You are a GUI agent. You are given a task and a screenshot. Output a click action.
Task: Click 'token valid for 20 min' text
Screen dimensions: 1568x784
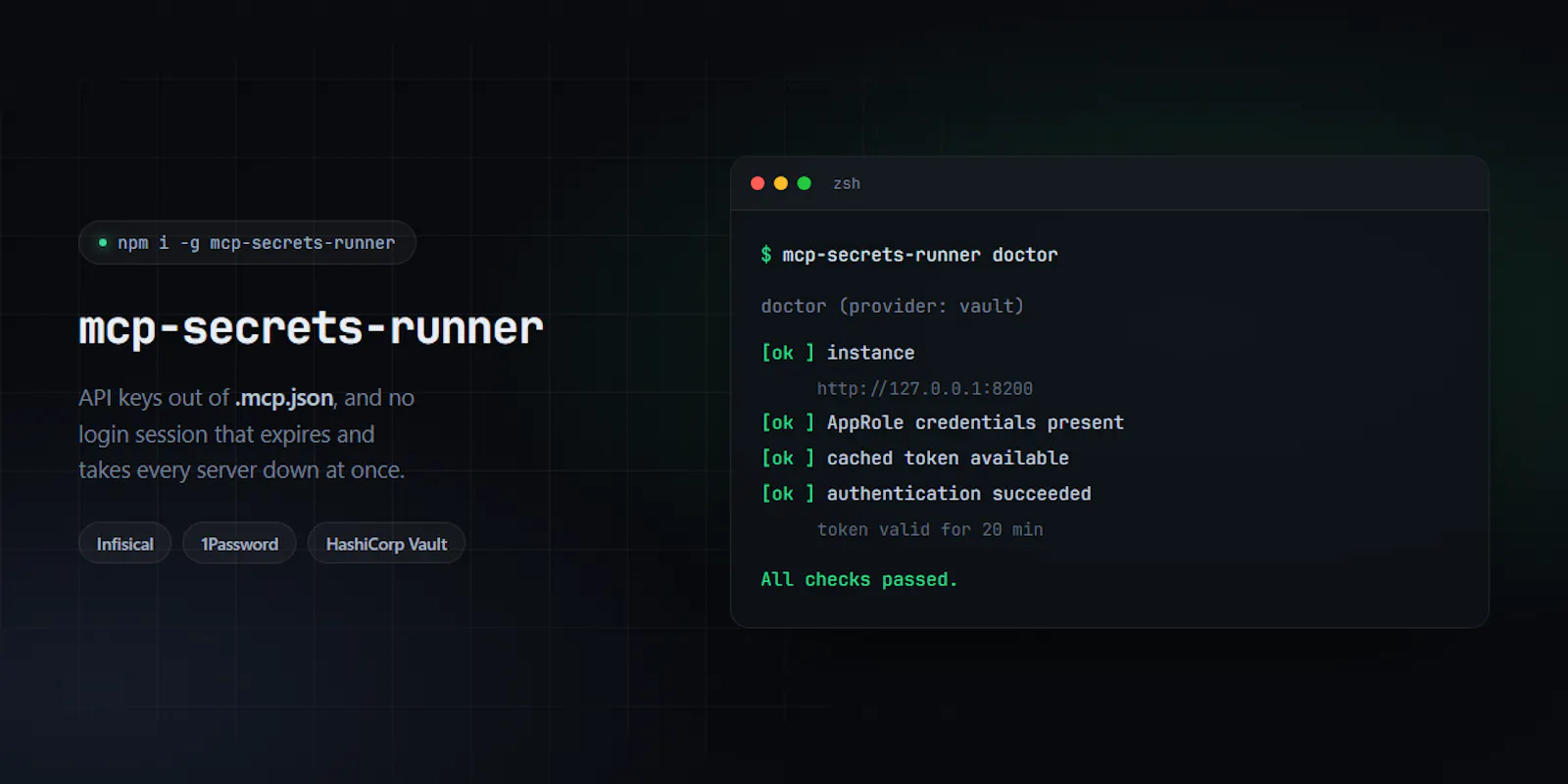[x=930, y=529]
